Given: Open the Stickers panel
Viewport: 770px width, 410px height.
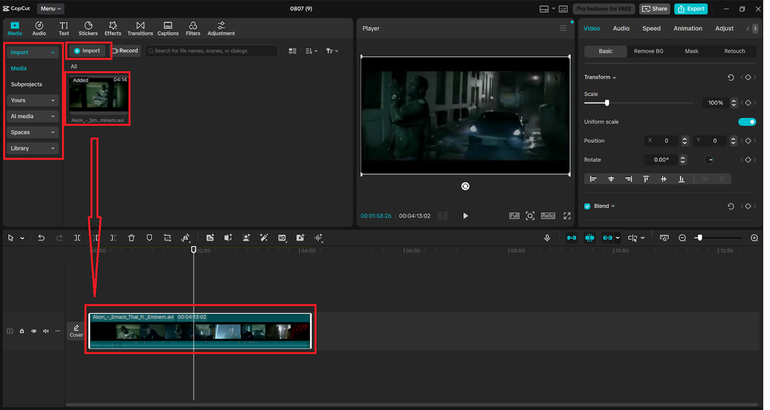Looking at the screenshot, I should (x=88, y=28).
